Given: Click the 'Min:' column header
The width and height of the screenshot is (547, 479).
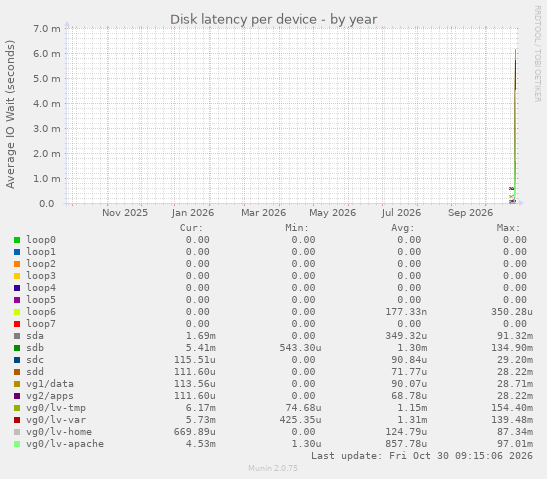Looking at the screenshot, I should [297, 228].
